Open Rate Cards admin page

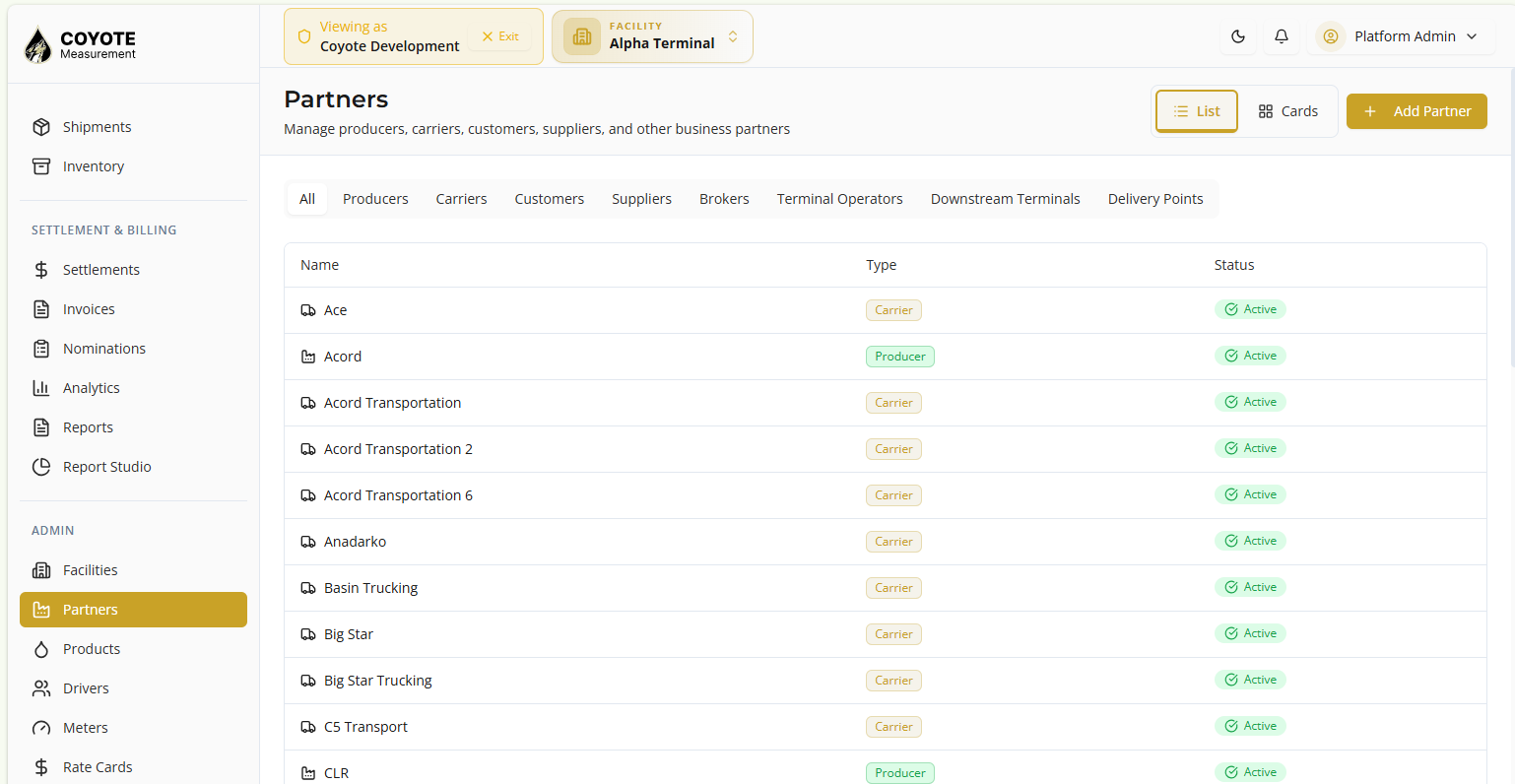[133, 767]
